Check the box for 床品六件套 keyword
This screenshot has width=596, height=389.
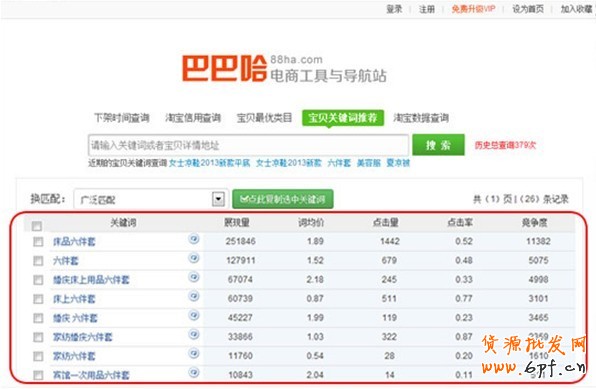[x=38, y=242]
